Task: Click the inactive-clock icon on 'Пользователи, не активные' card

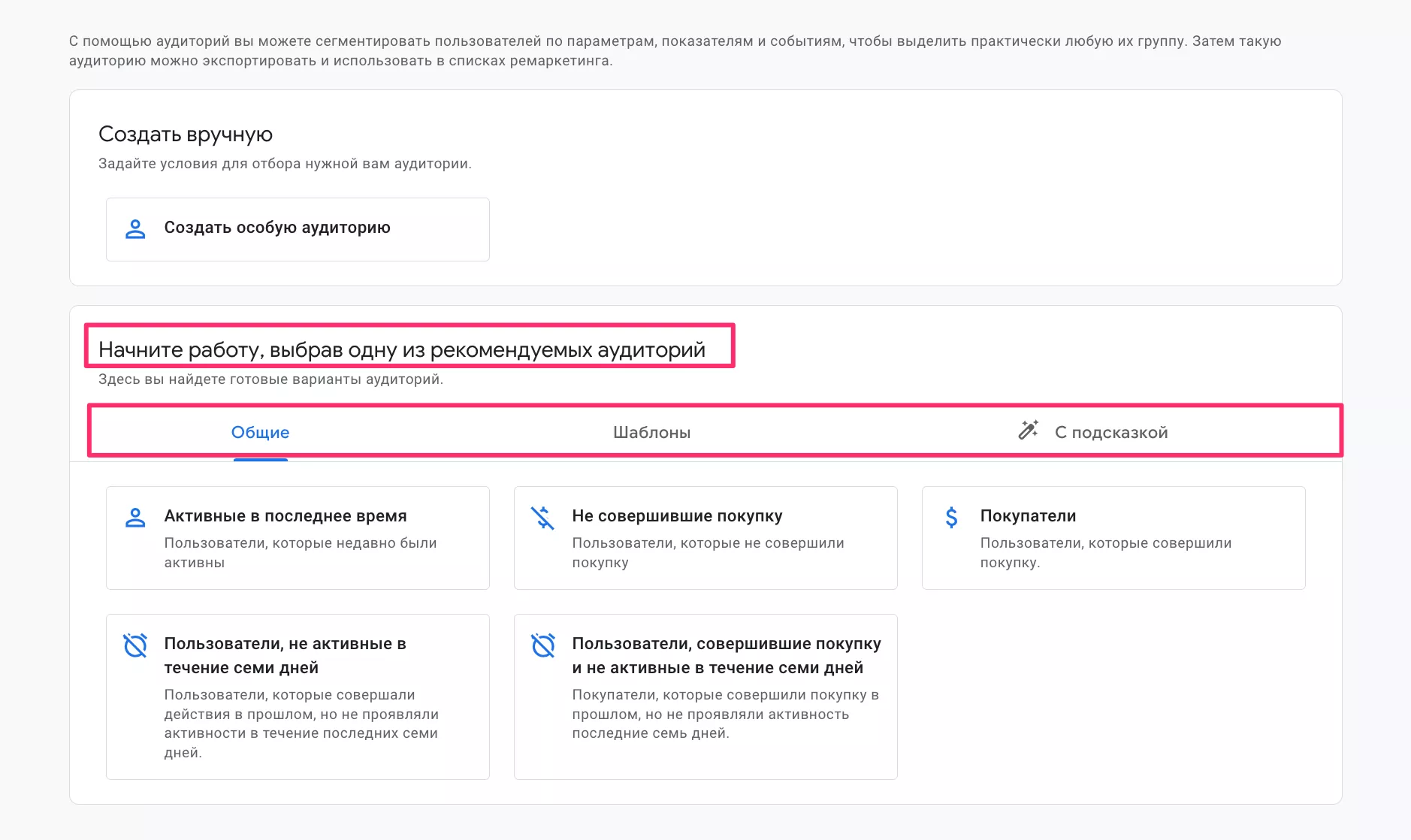Action: pos(136,645)
